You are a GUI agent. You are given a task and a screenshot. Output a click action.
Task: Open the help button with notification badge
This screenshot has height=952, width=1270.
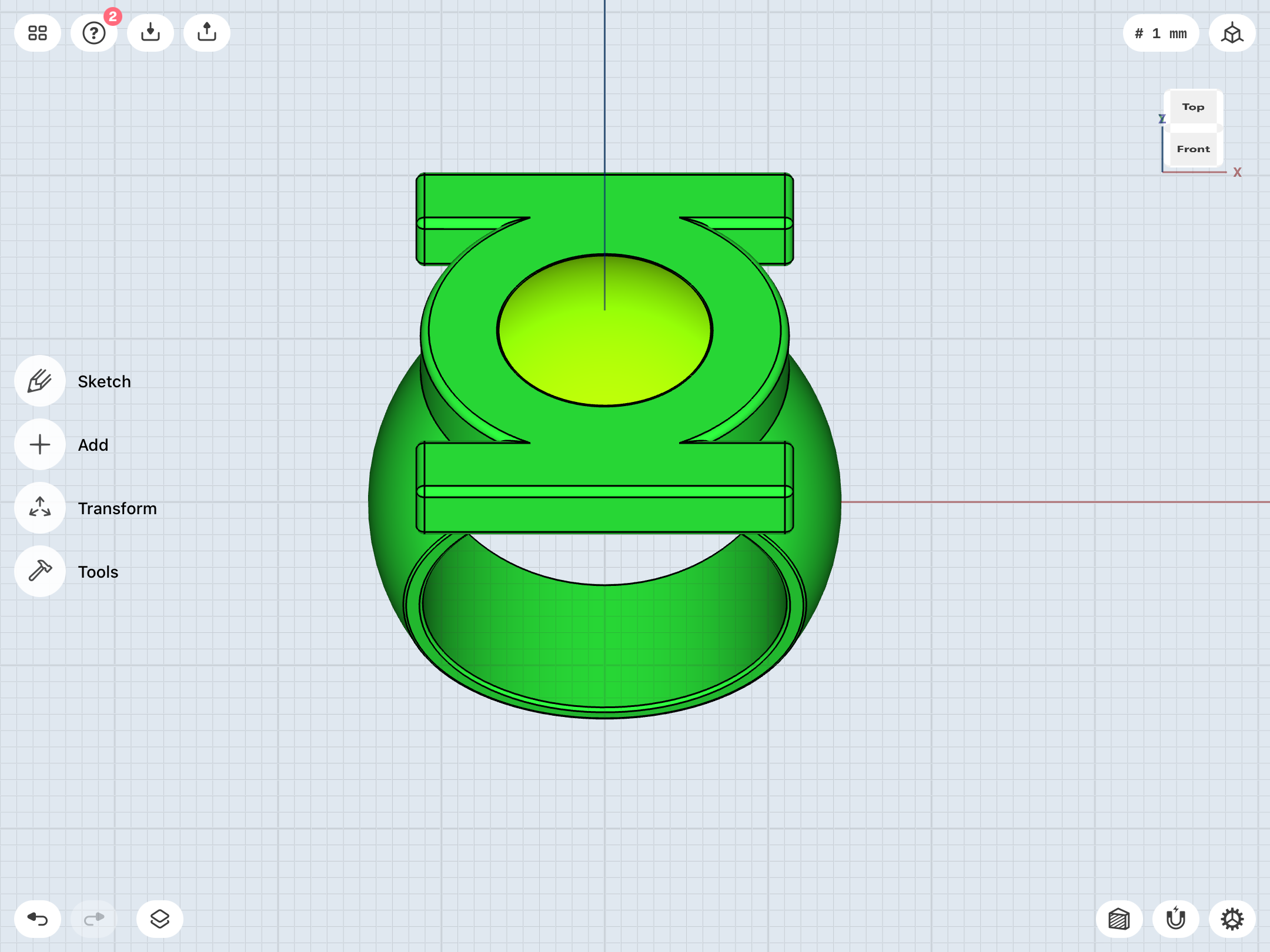94,33
